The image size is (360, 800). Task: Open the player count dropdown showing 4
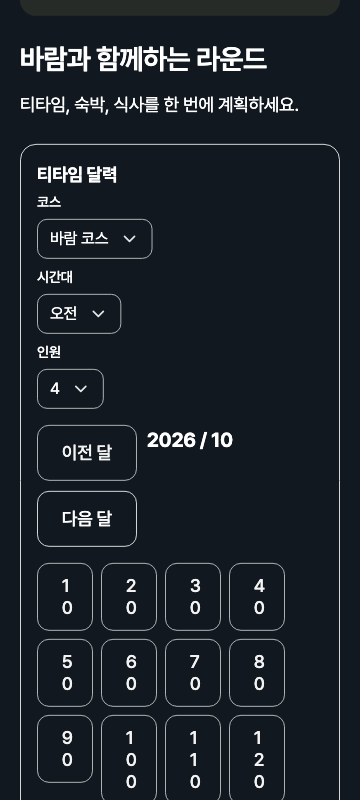70,389
